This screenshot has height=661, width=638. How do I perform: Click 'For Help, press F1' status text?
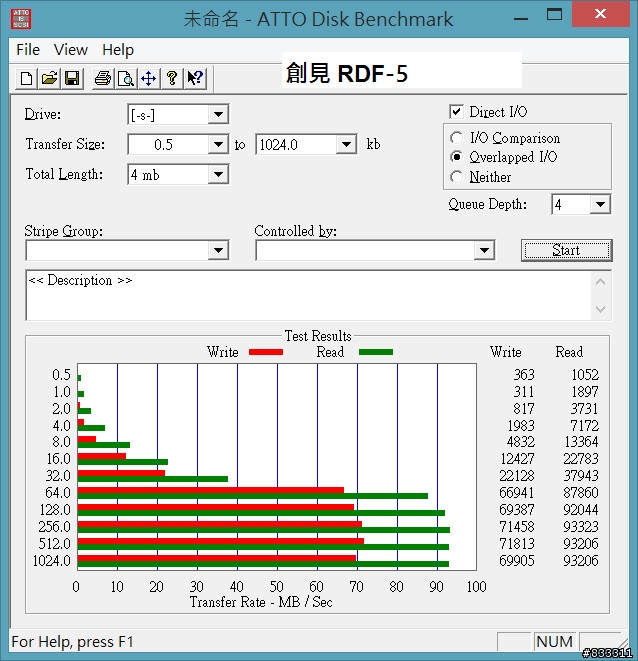click(x=72, y=642)
